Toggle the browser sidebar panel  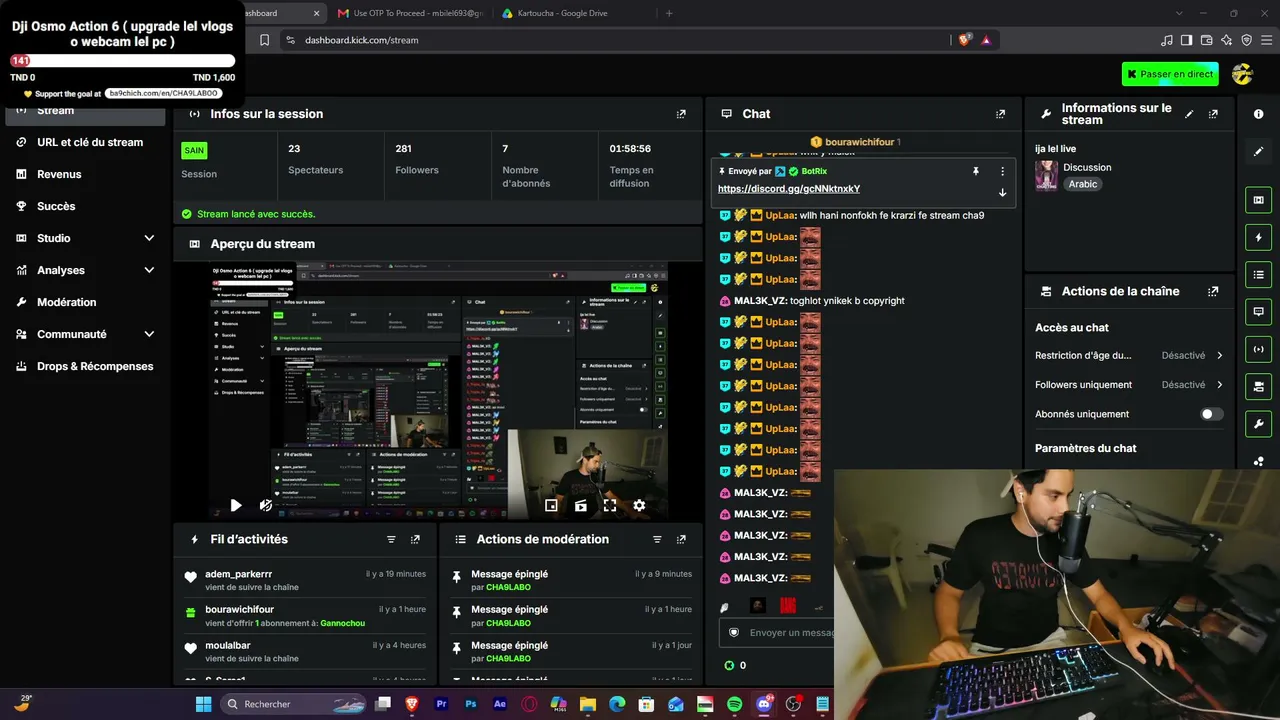pos(1186,40)
